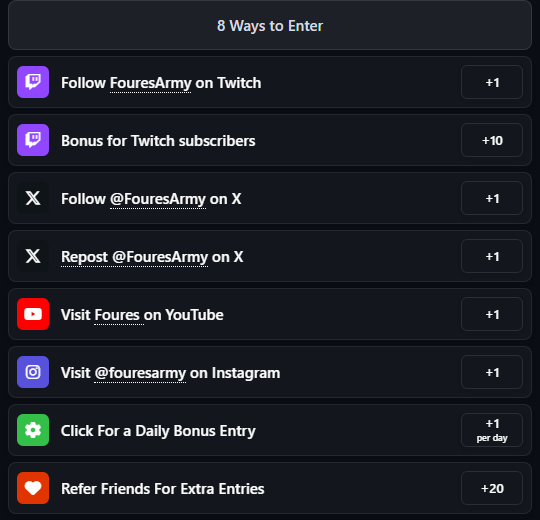Click the +1 per day bonus button
Screen dimensions: 540x520
pyautogui.click(x=492, y=430)
